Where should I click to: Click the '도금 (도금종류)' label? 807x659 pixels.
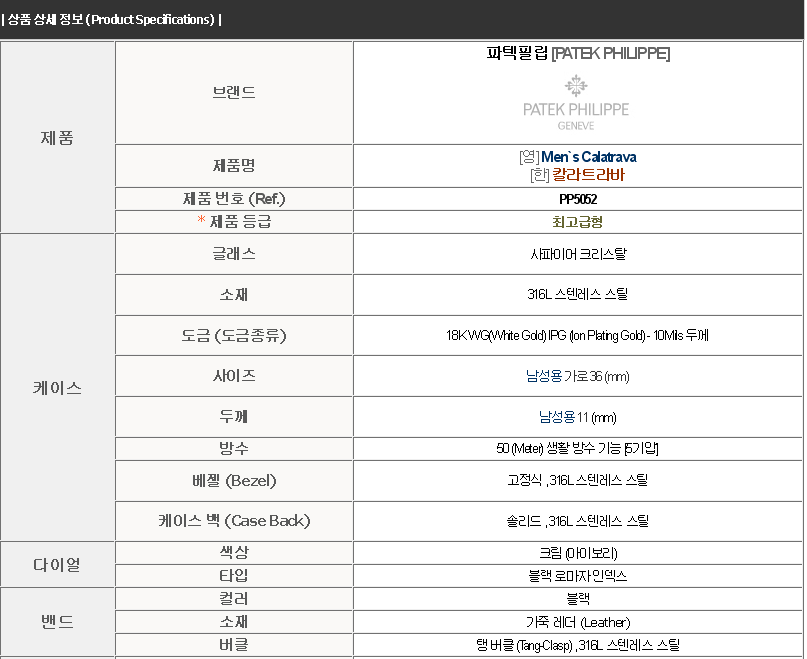click(x=234, y=336)
